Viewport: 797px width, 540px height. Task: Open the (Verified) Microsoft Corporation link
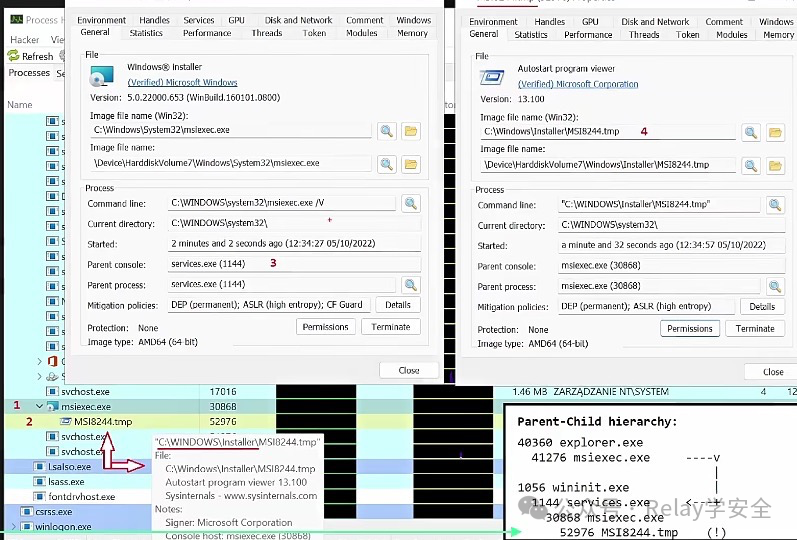[x=578, y=84]
